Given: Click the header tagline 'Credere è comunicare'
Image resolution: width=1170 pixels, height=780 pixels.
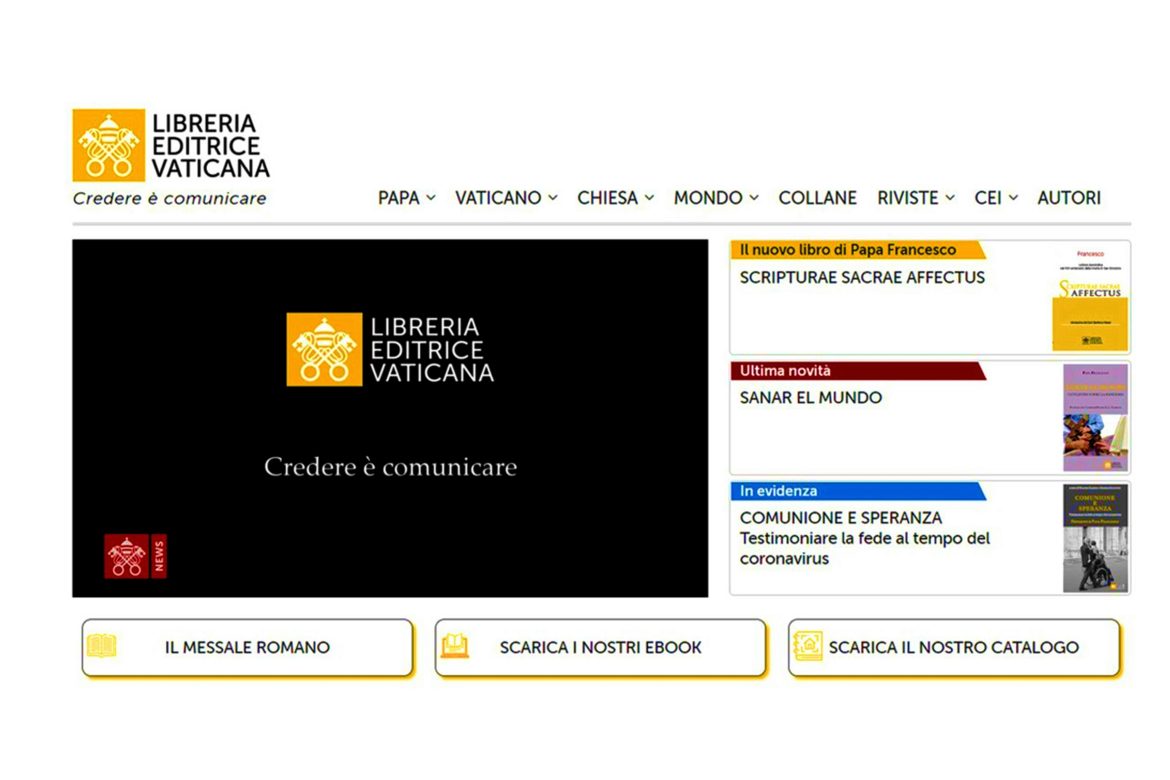Looking at the screenshot, I should point(169,199).
